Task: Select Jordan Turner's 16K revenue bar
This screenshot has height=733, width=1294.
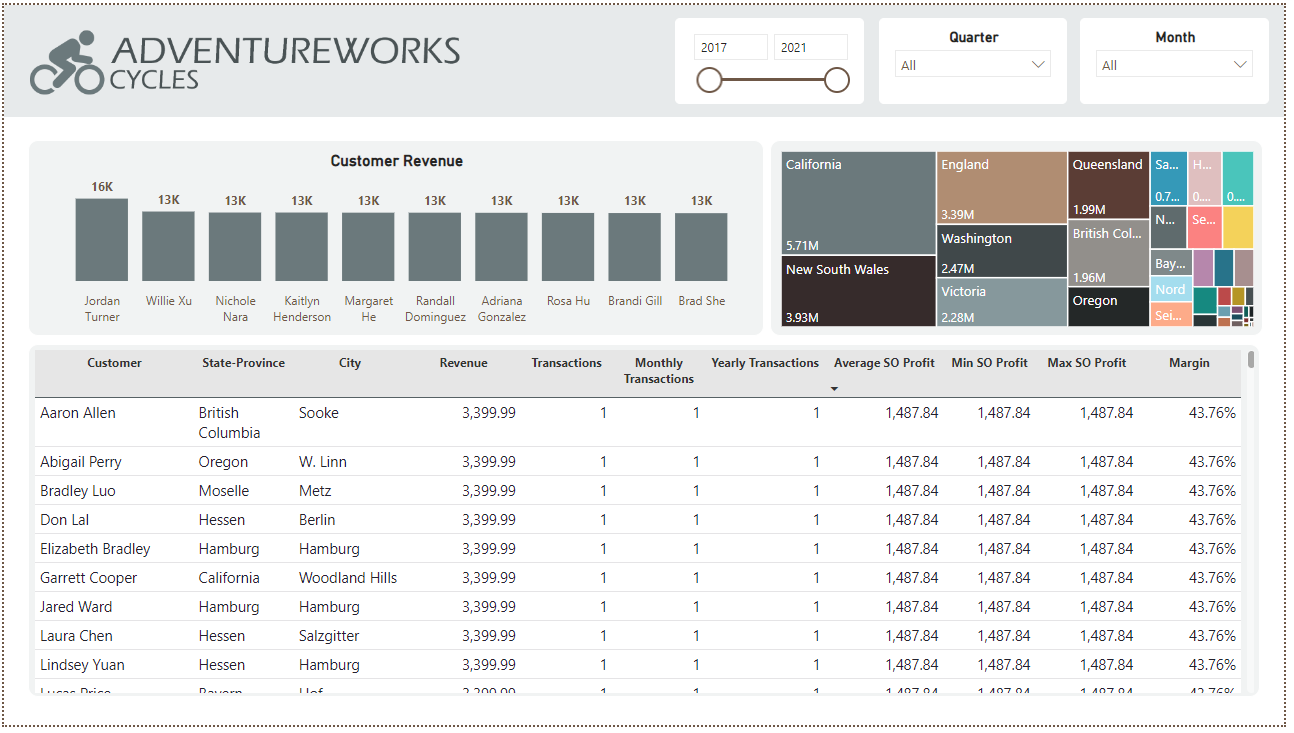Action: 102,240
